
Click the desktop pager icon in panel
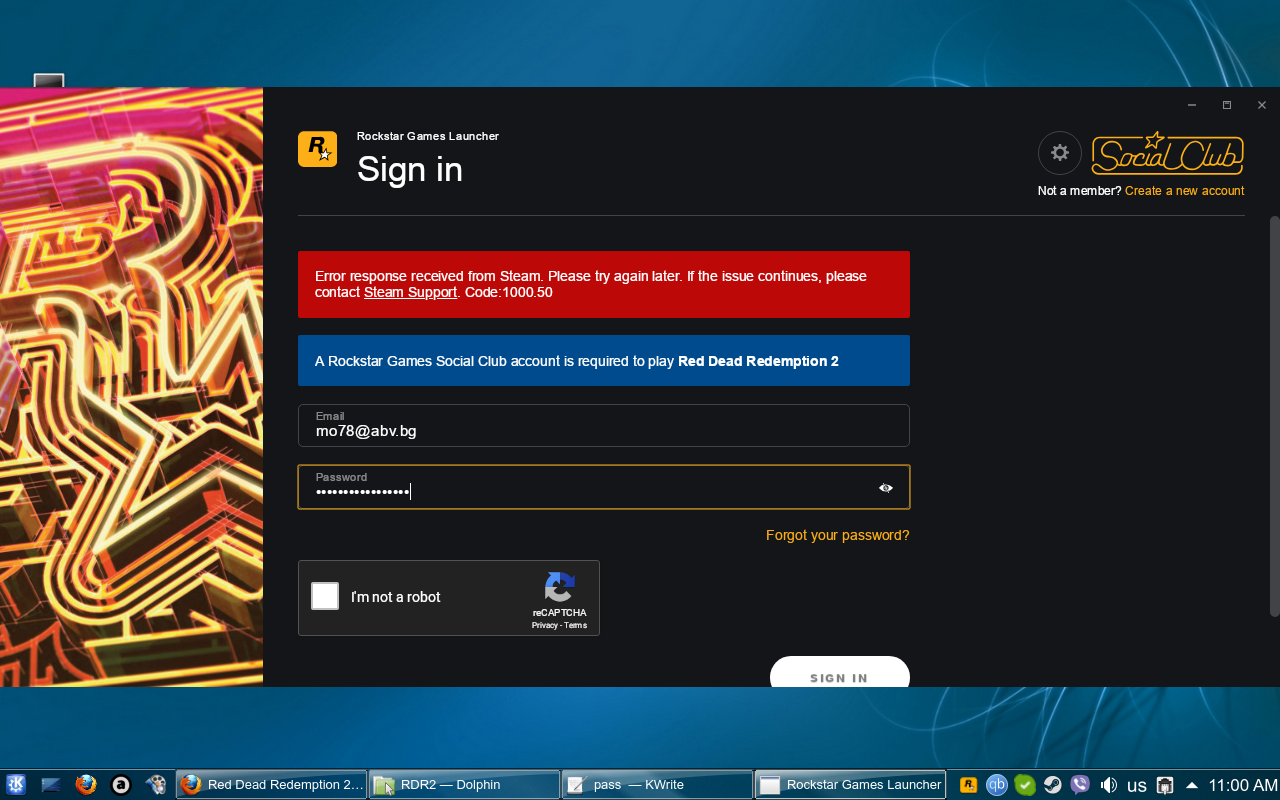tap(51, 785)
